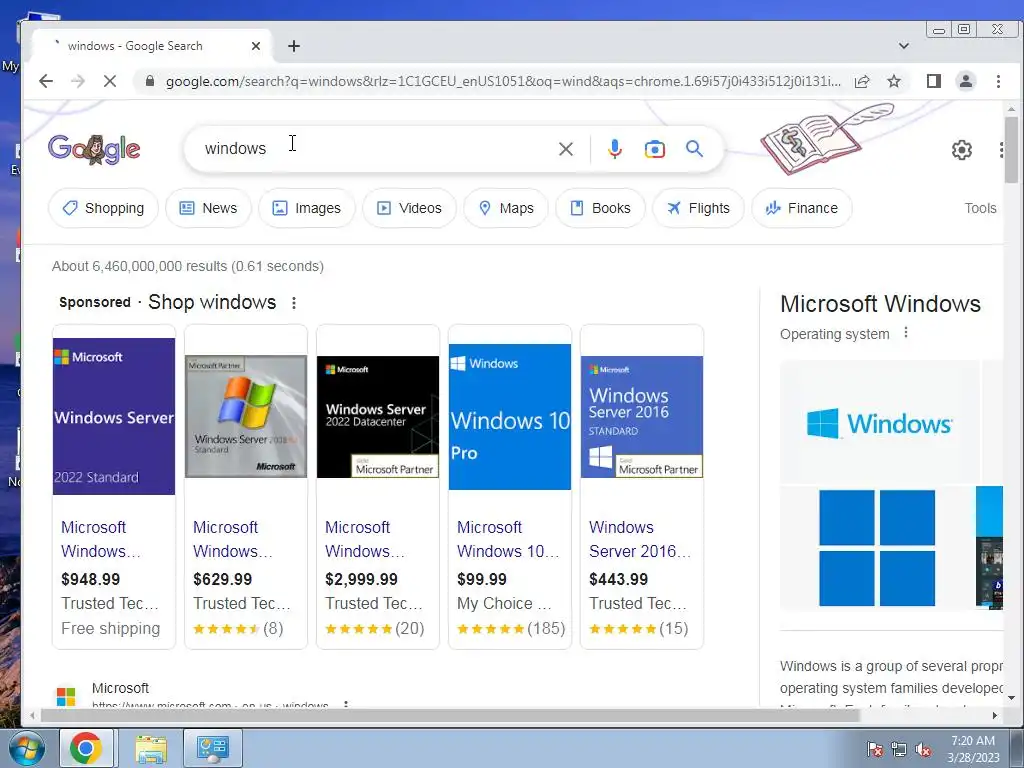This screenshot has width=1024, height=768.
Task: Click the padlock site info icon
Action: coord(150,81)
